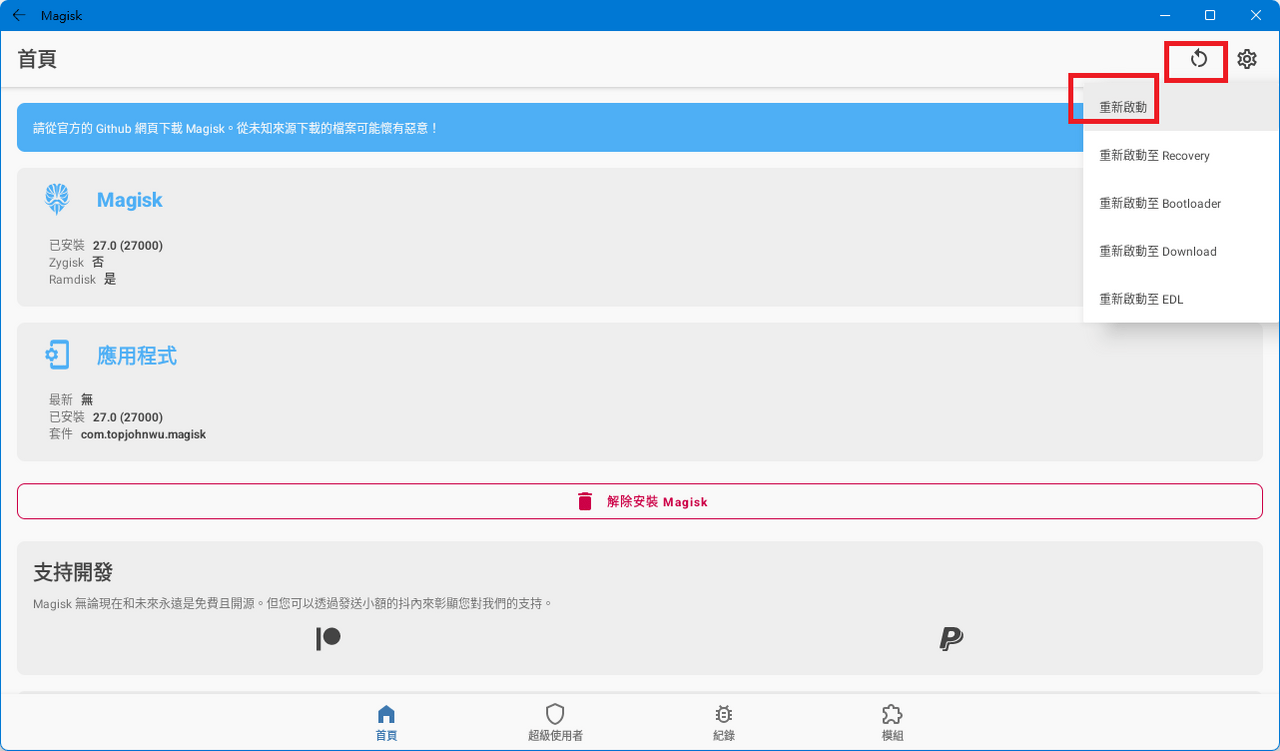Image resolution: width=1280 pixels, height=751 pixels.
Task: Click the 應用程式 card heading
Action: coord(137,356)
